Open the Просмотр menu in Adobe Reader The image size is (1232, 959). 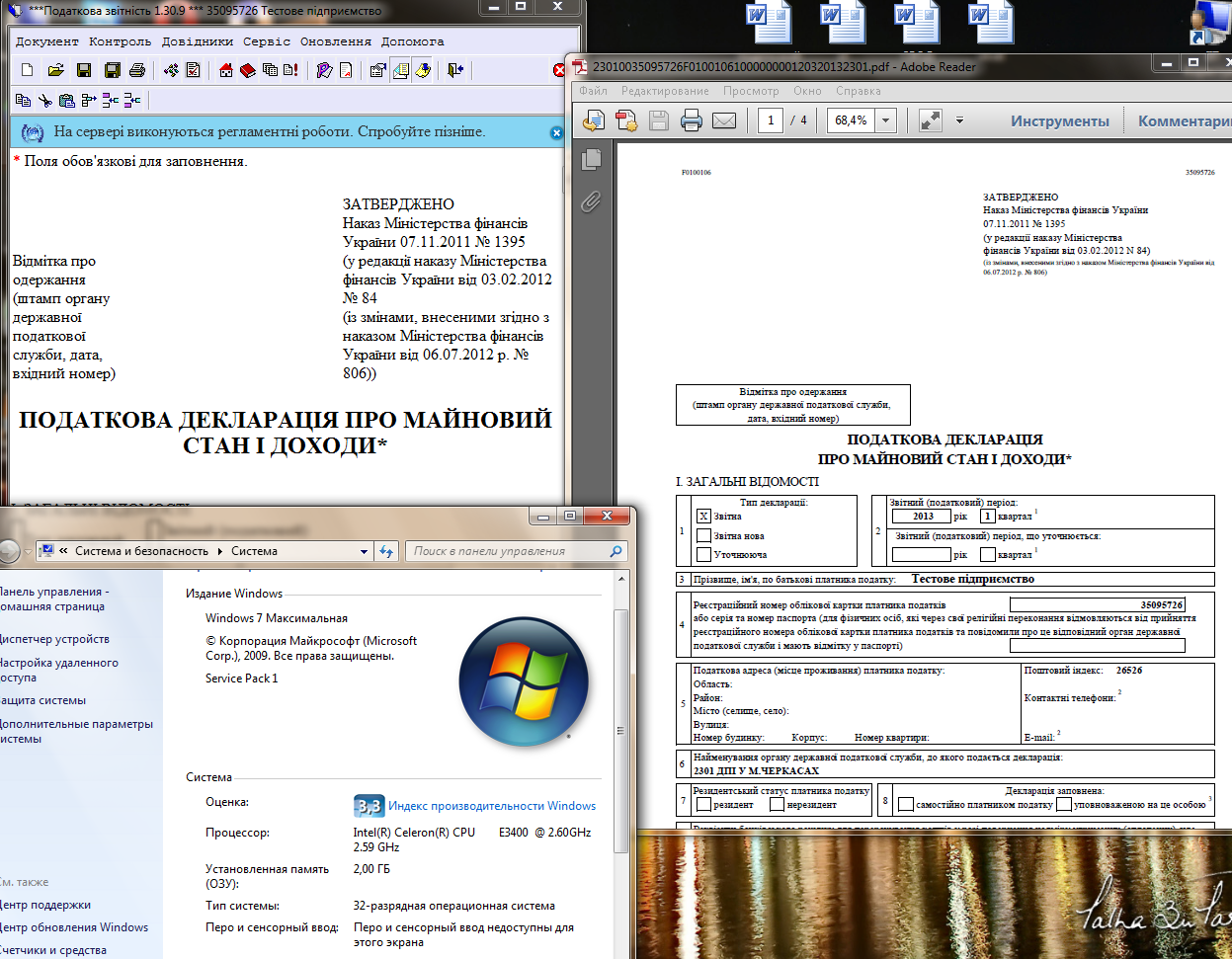[751, 91]
